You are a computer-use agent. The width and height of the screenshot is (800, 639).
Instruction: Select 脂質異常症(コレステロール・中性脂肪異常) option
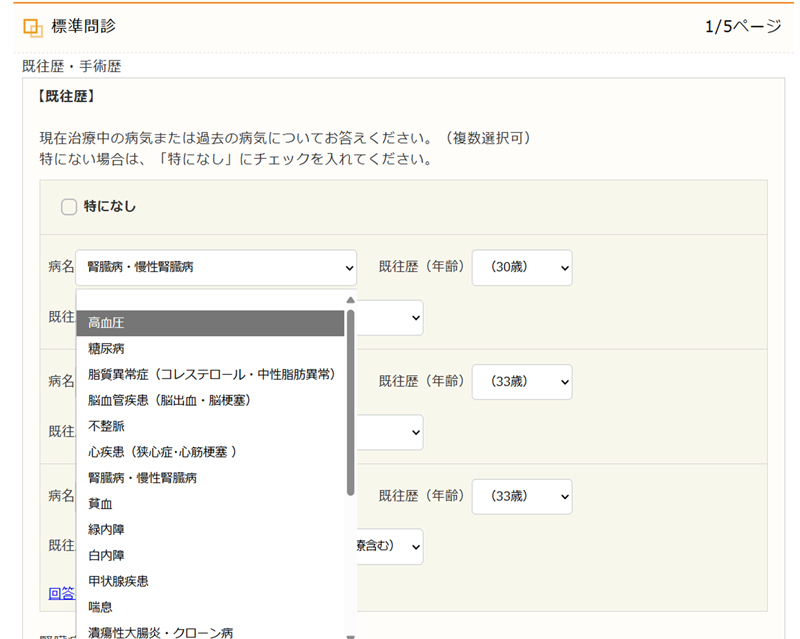point(210,374)
